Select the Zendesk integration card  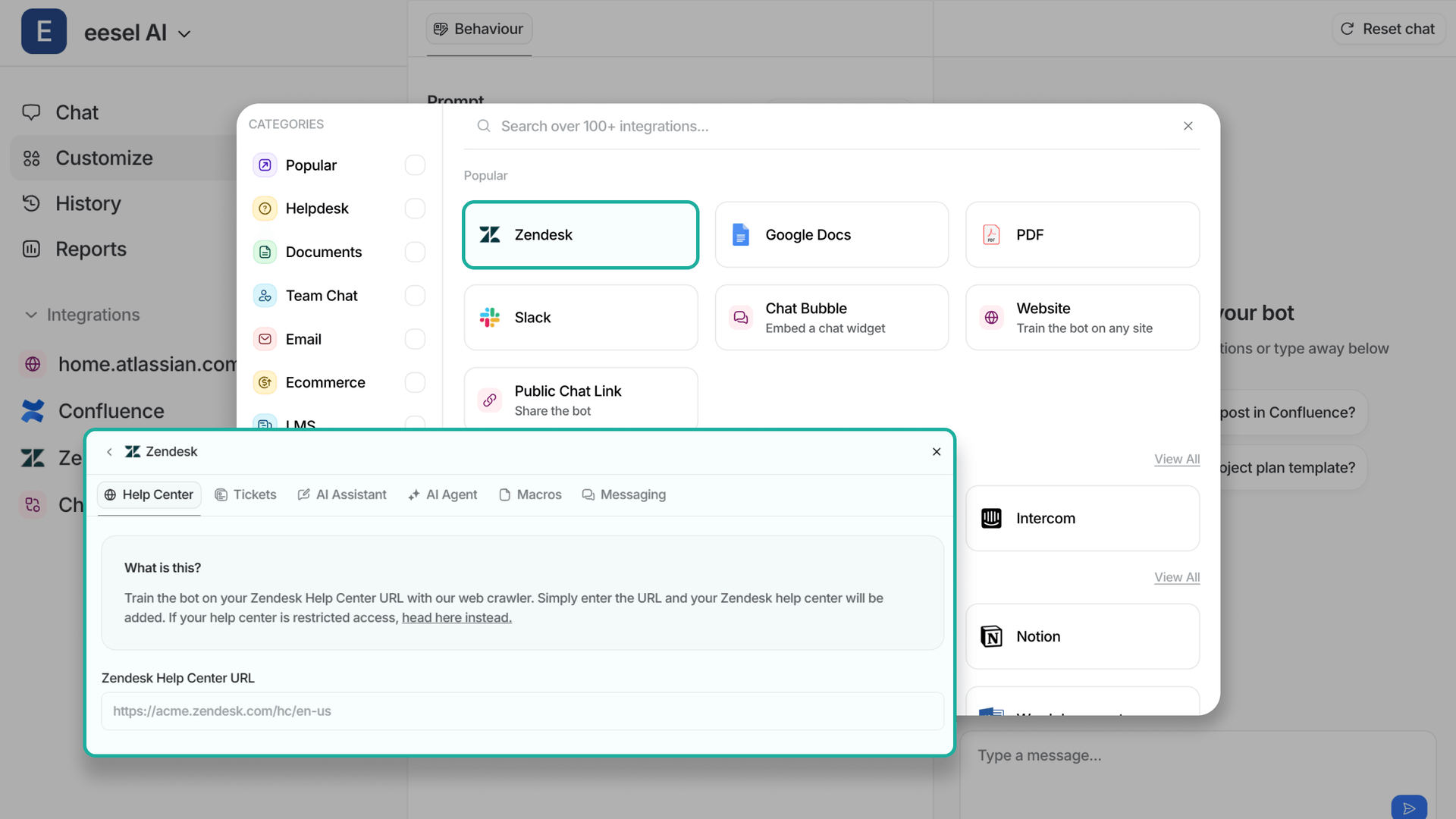pos(581,235)
